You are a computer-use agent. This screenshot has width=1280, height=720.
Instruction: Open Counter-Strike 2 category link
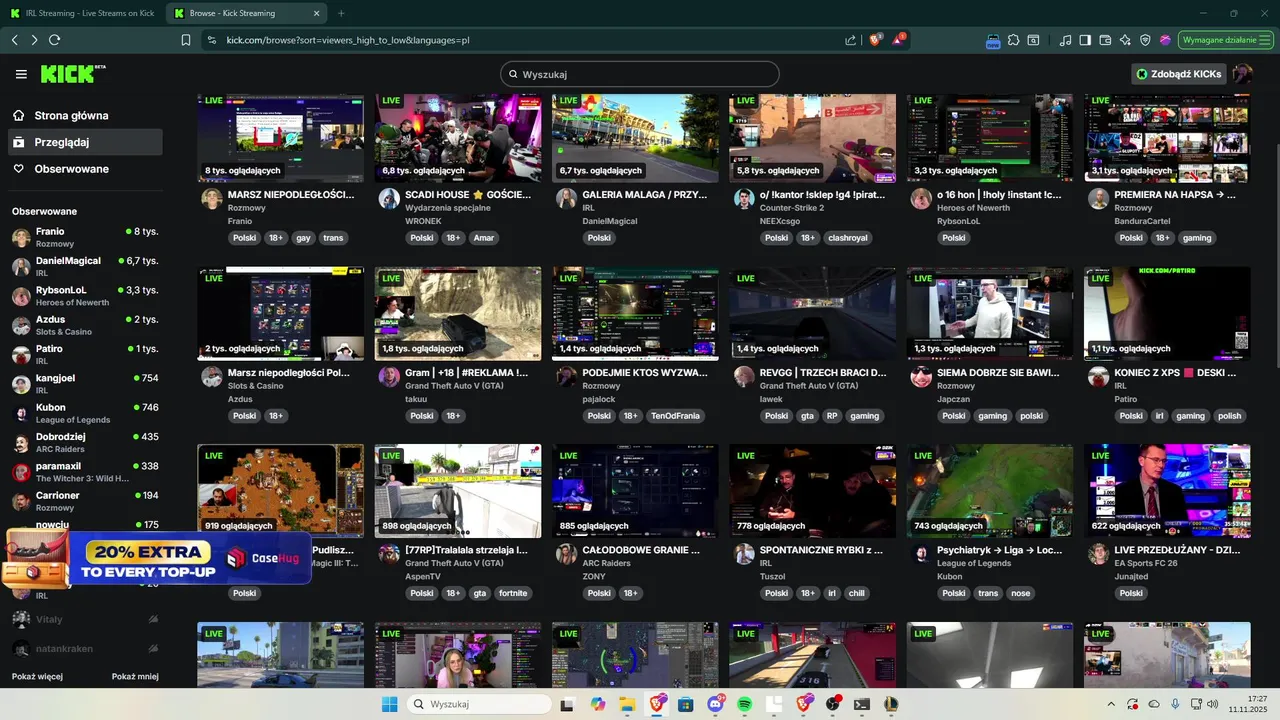click(792, 208)
